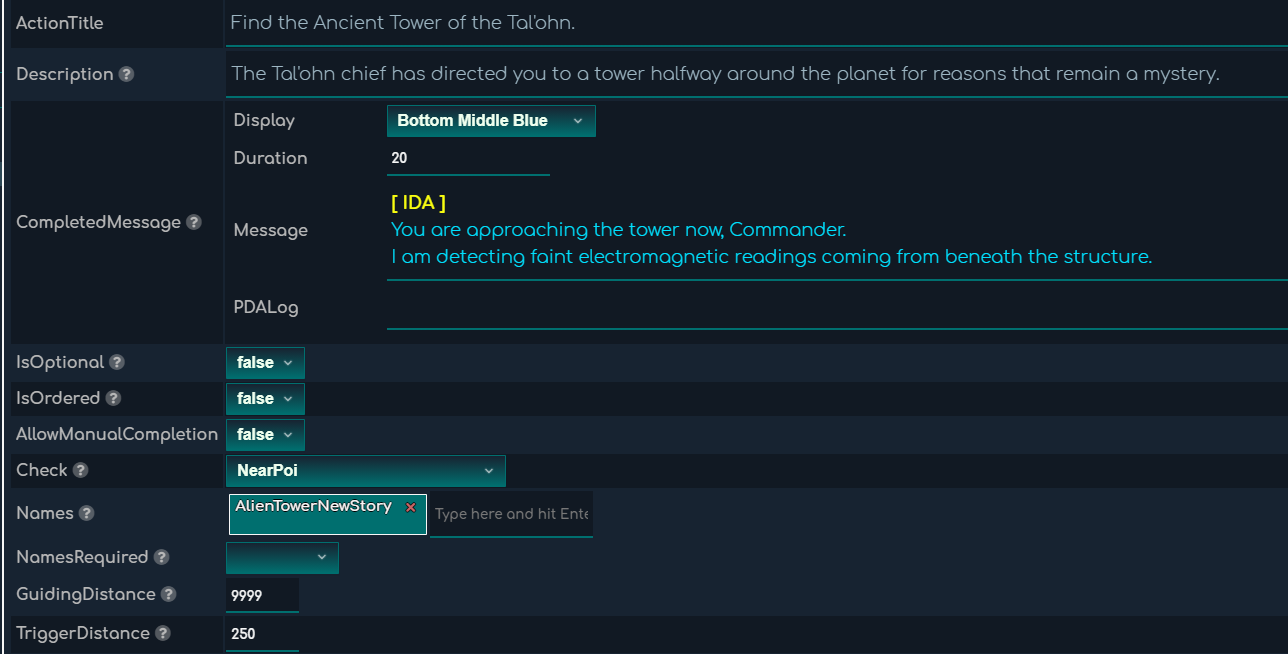Click help icon beside Check label
This screenshot has height=654, width=1288.
coord(80,470)
